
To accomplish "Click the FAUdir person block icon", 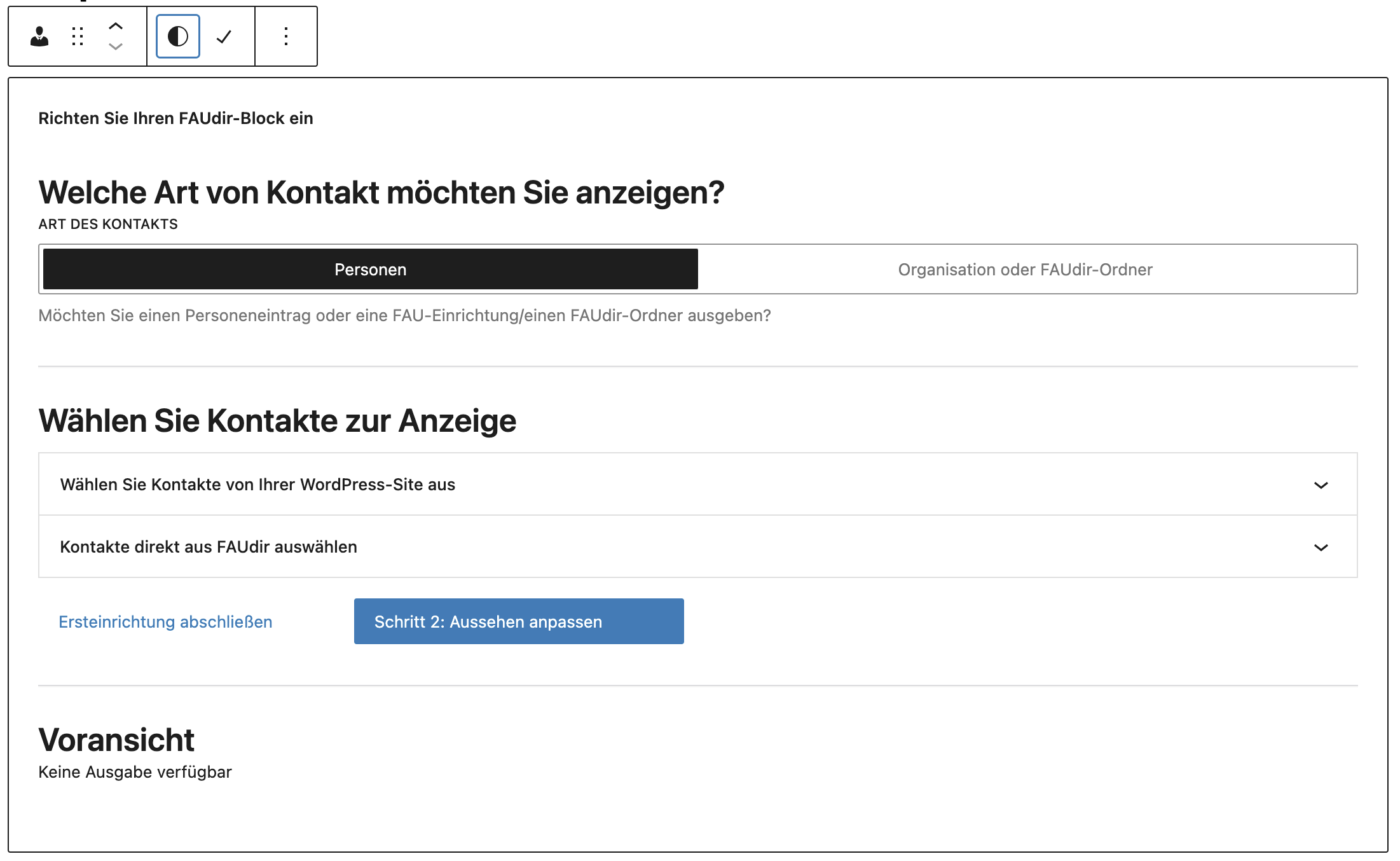I will [39, 36].
